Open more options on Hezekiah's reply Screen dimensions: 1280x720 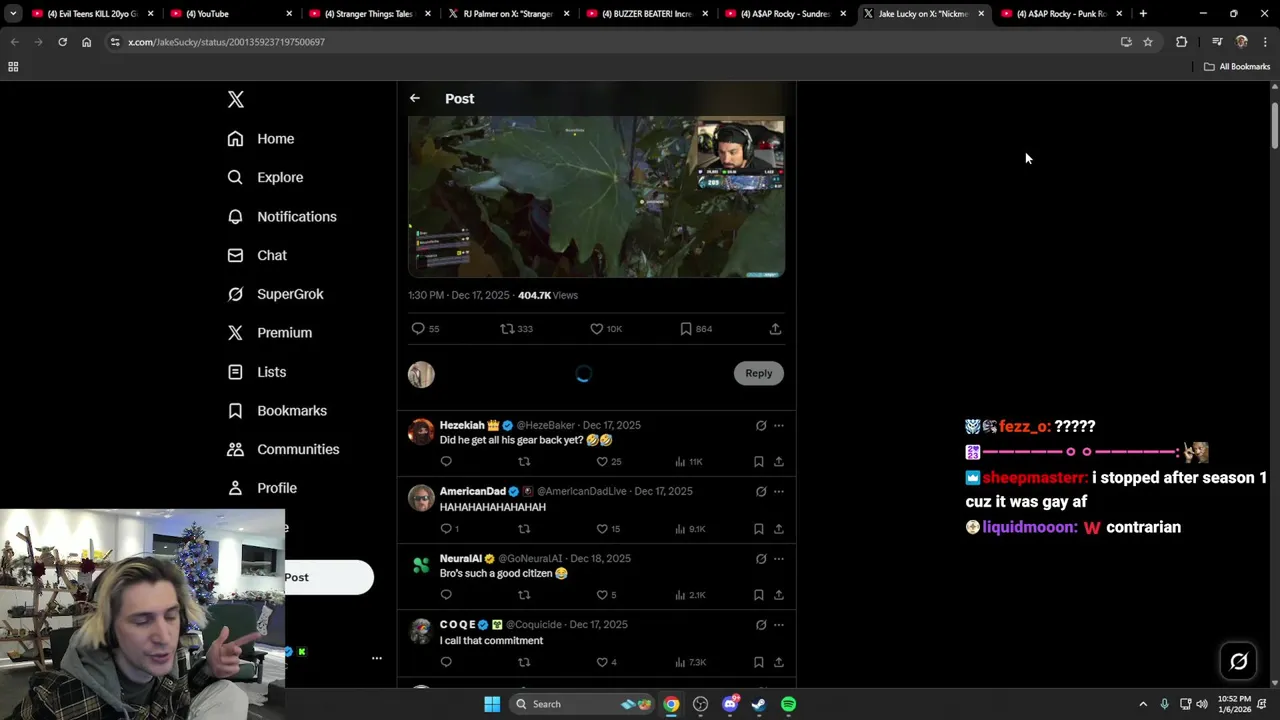coord(779,425)
